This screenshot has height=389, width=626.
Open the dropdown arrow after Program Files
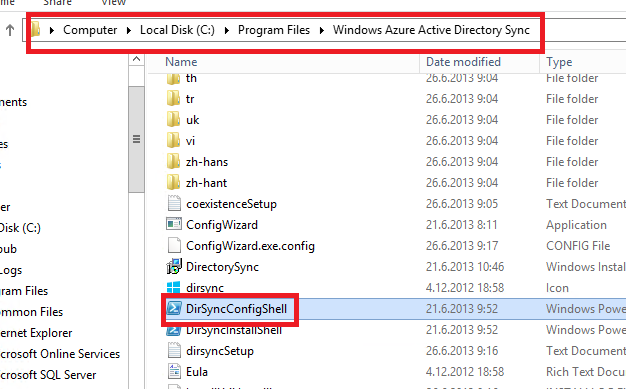click(321, 30)
